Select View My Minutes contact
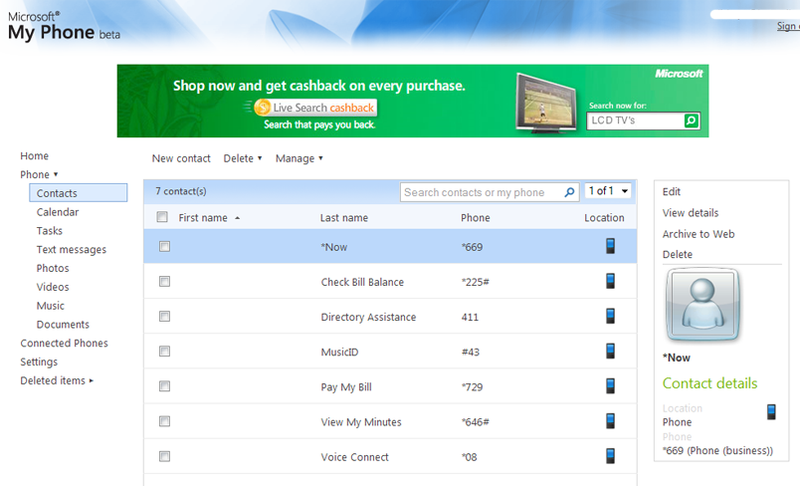The width and height of the screenshot is (800, 486). pos(361,422)
